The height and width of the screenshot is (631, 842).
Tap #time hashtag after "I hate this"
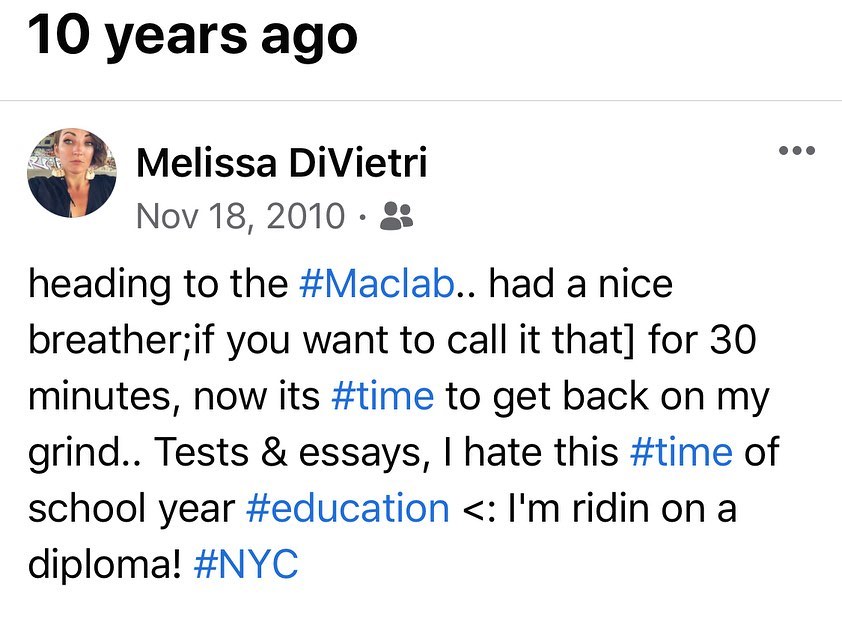tap(681, 453)
